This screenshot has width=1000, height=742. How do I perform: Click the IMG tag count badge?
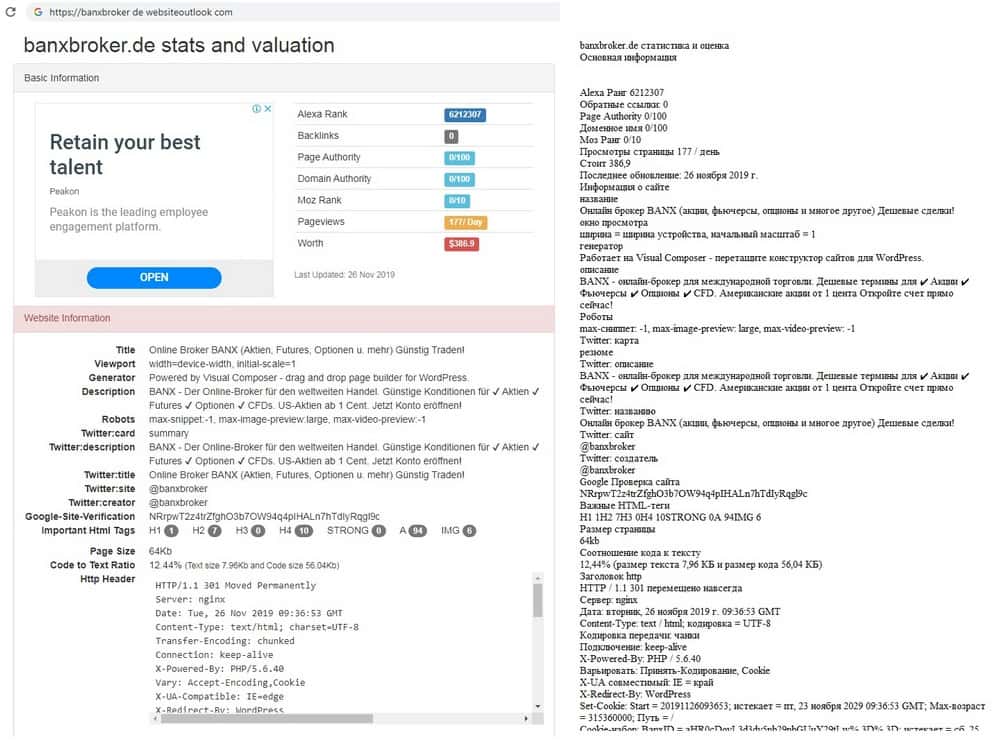click(x=469, y=531)
